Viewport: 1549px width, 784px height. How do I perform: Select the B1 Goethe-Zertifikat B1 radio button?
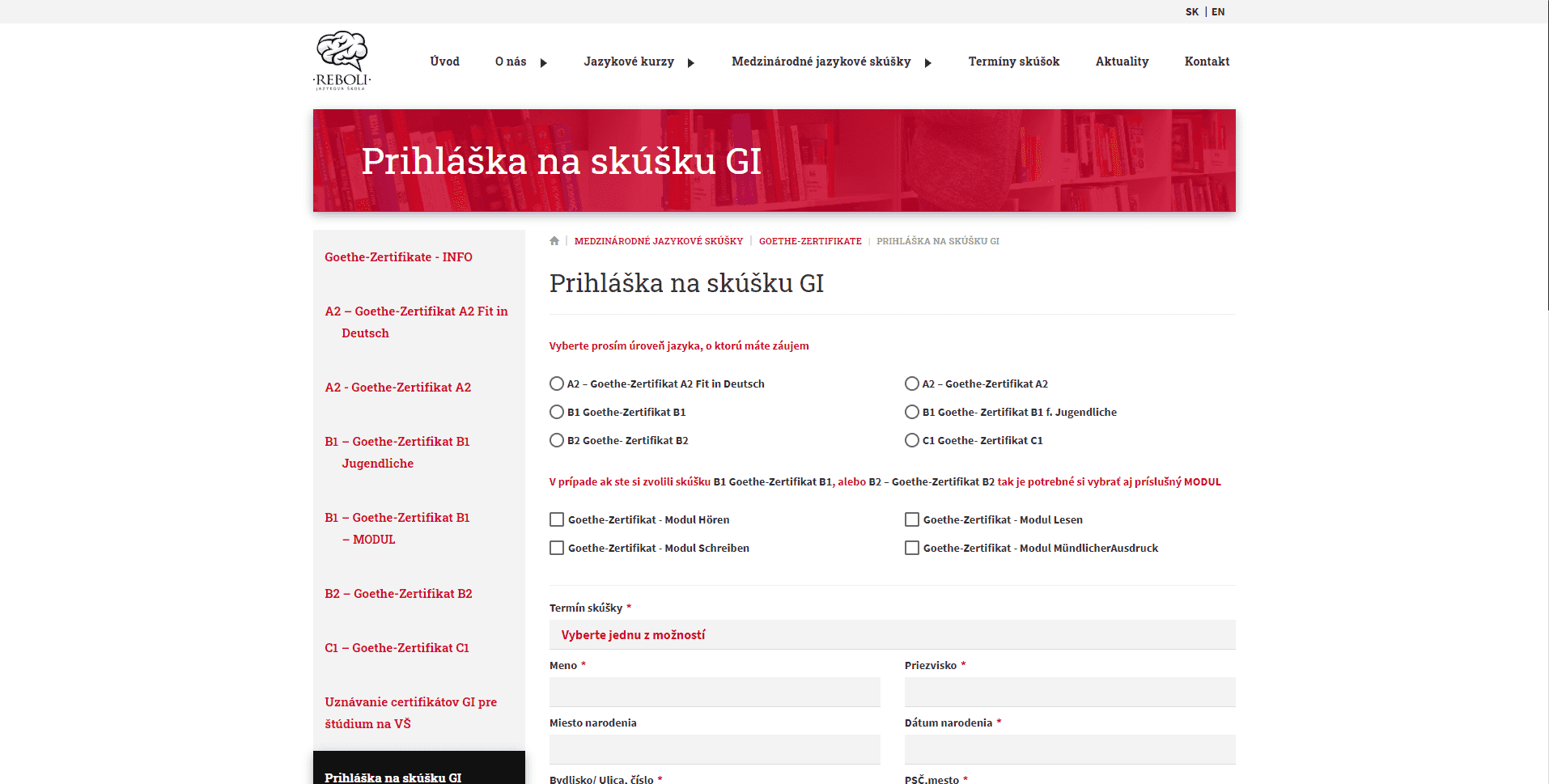(557, 412)
